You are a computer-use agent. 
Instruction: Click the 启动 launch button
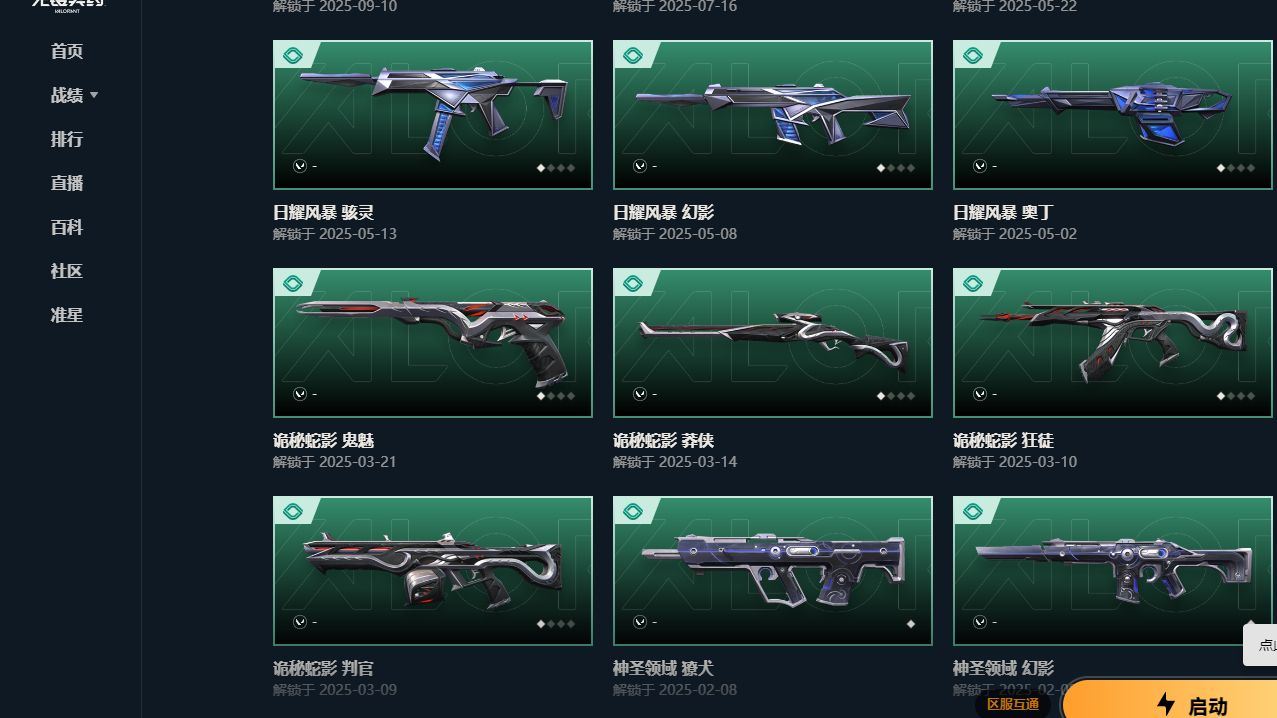pyautogui.click(x=1170, y=701)
